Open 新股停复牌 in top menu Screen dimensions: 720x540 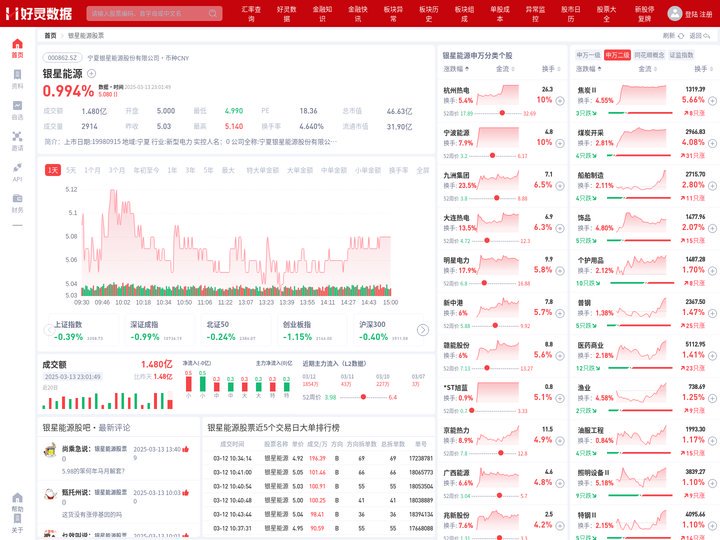click(x=644, y=14)
